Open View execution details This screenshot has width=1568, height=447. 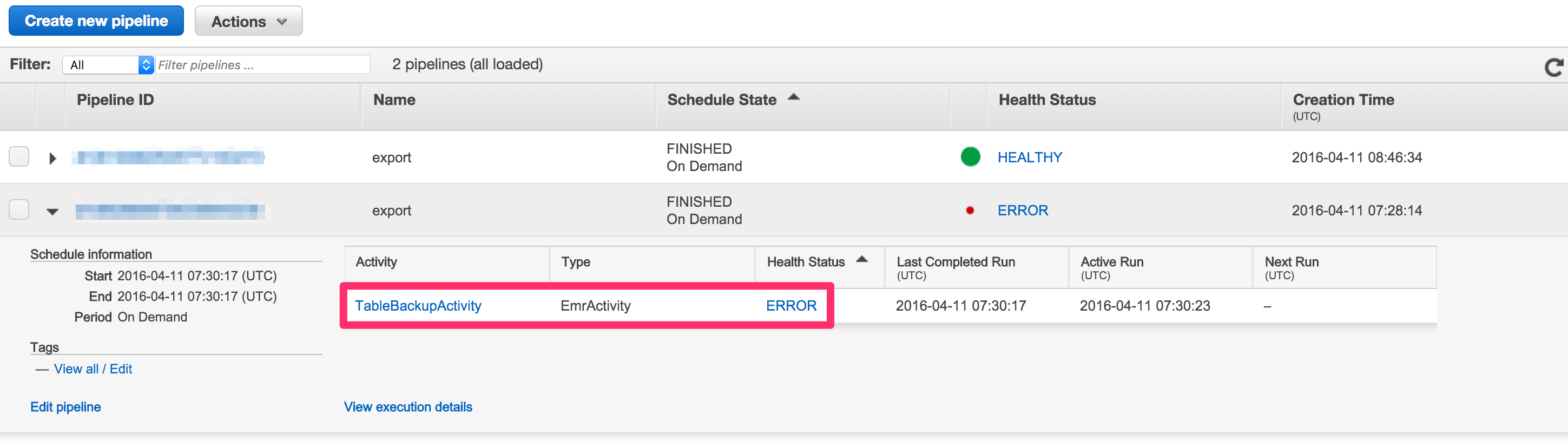click(408, 407)
